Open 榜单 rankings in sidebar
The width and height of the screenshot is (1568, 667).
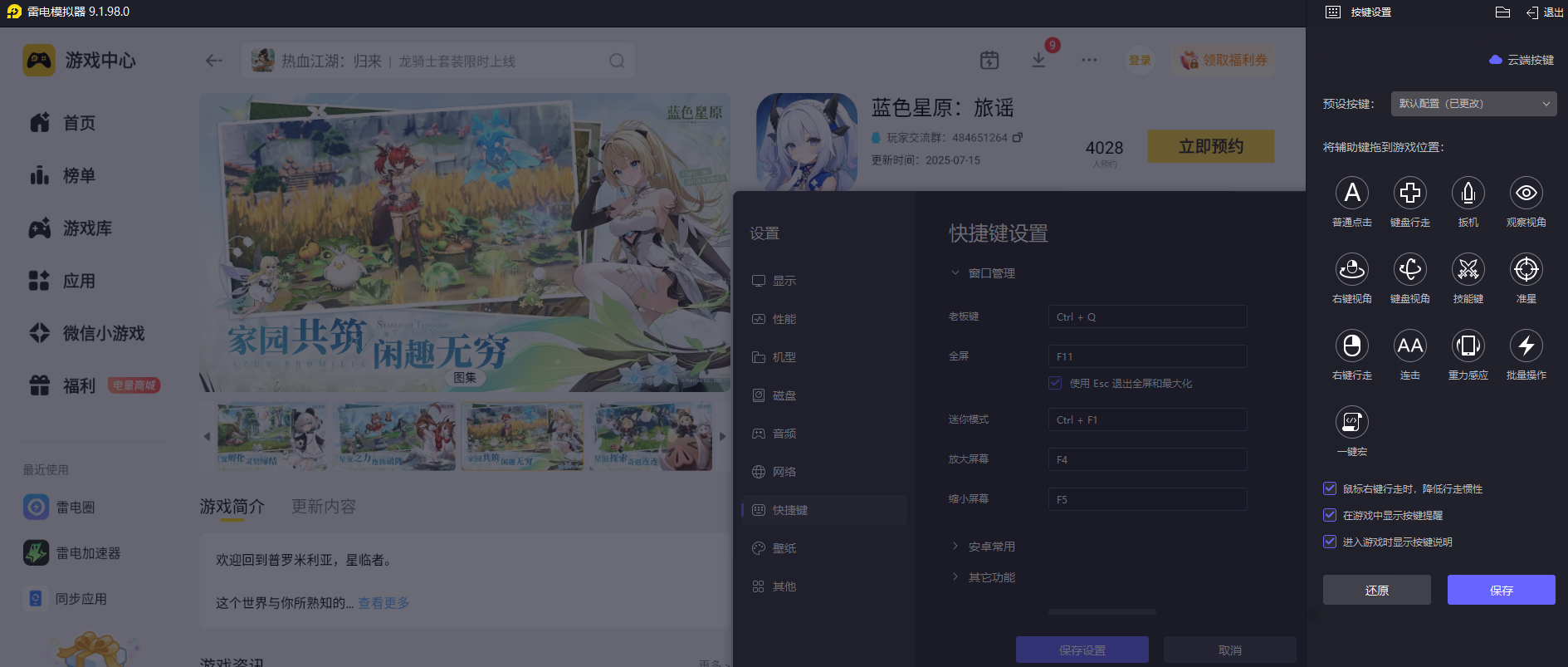62,175
